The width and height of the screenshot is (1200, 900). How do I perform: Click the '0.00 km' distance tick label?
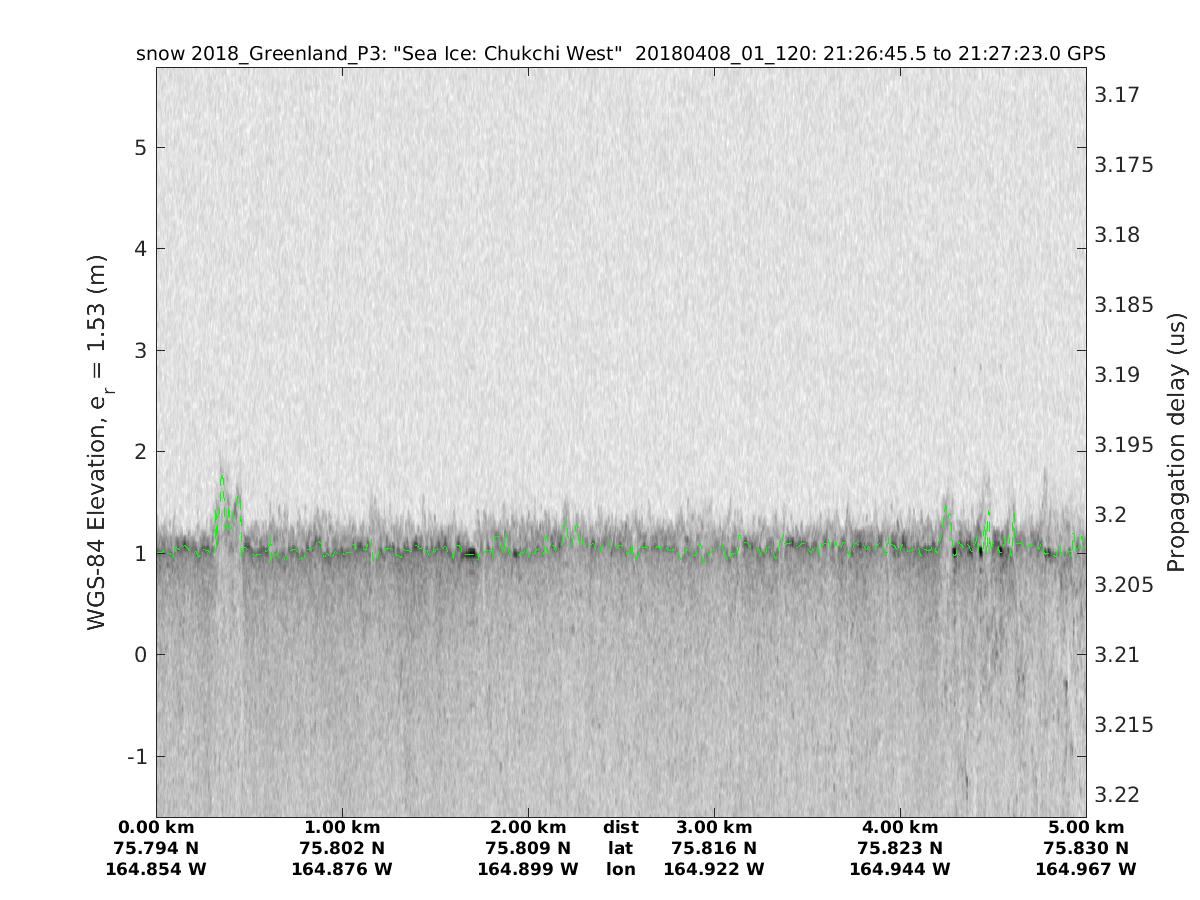click(156, 827)
